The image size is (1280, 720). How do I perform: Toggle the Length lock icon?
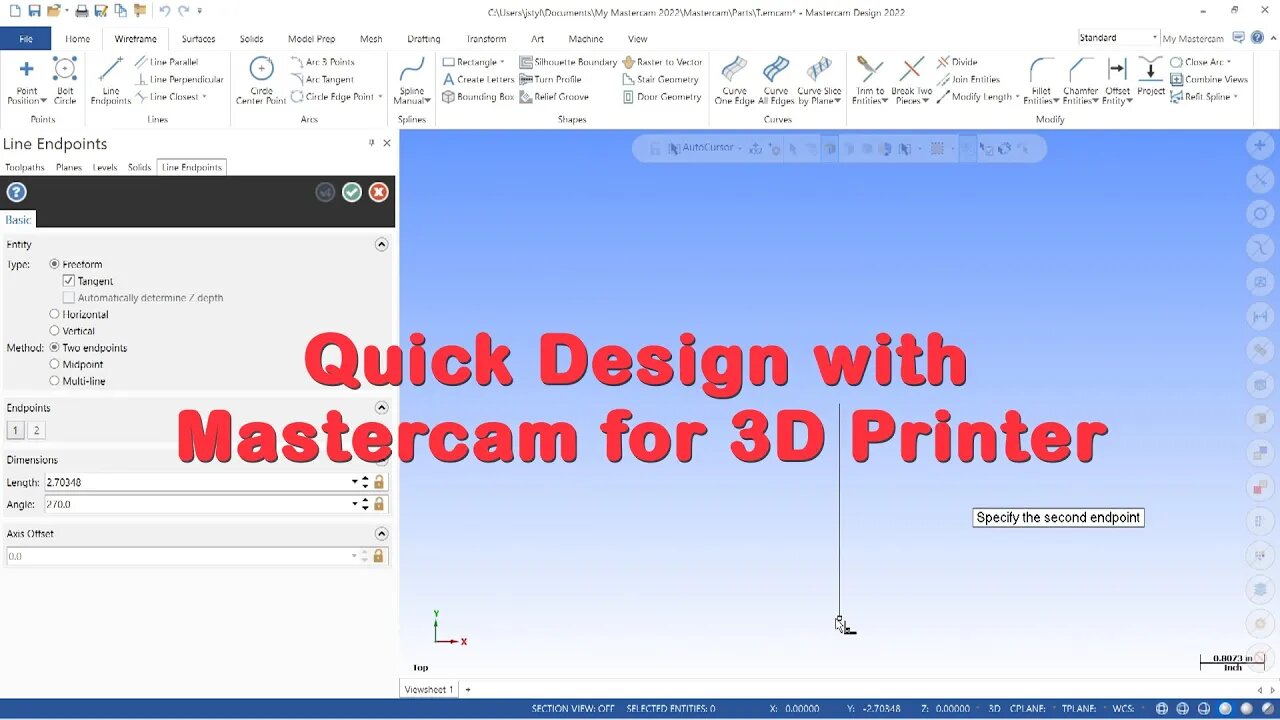point(379,482)
